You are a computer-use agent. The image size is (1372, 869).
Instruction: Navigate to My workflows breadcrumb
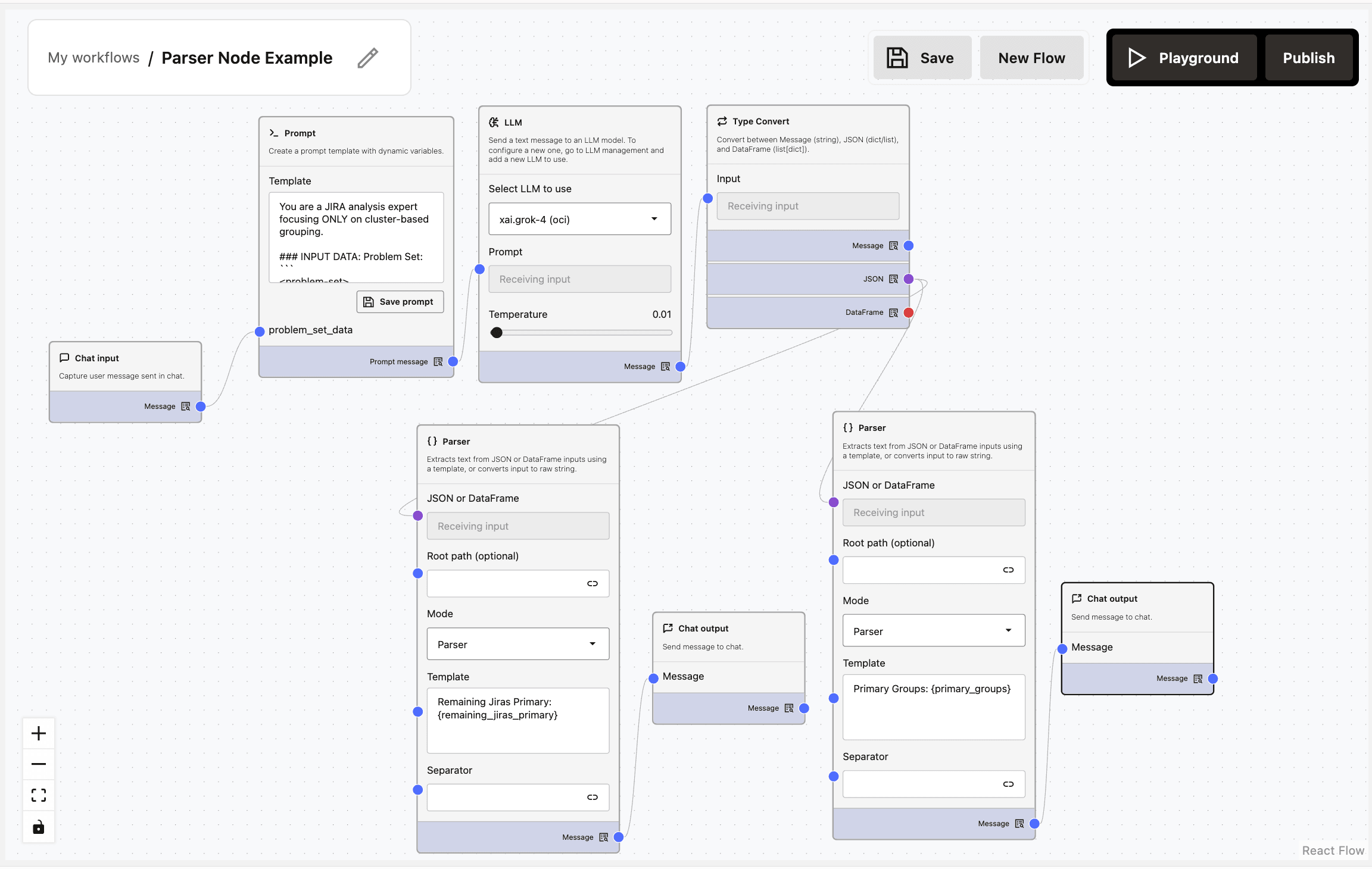tap(93, 58)
